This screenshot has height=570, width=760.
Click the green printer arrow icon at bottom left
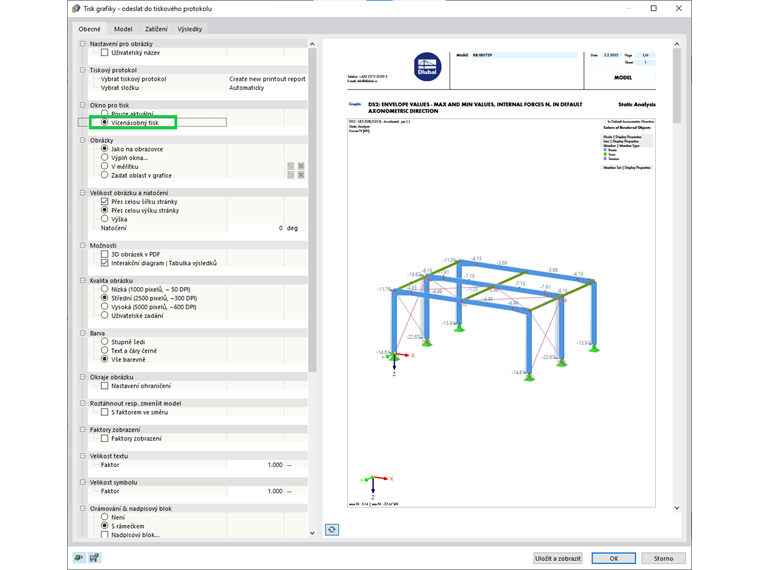coord(78,557)
